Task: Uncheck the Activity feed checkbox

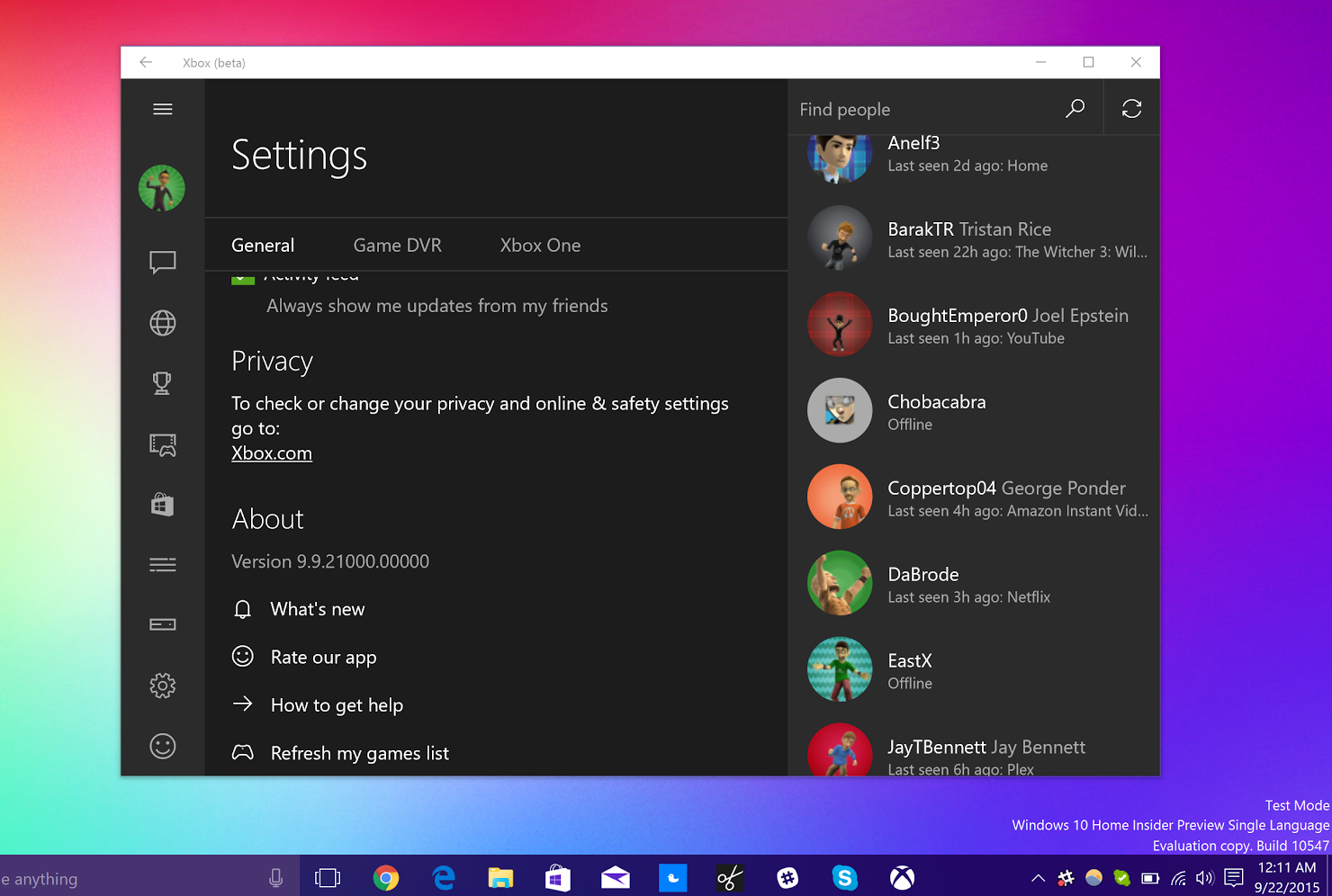Action: pos(243,277)
